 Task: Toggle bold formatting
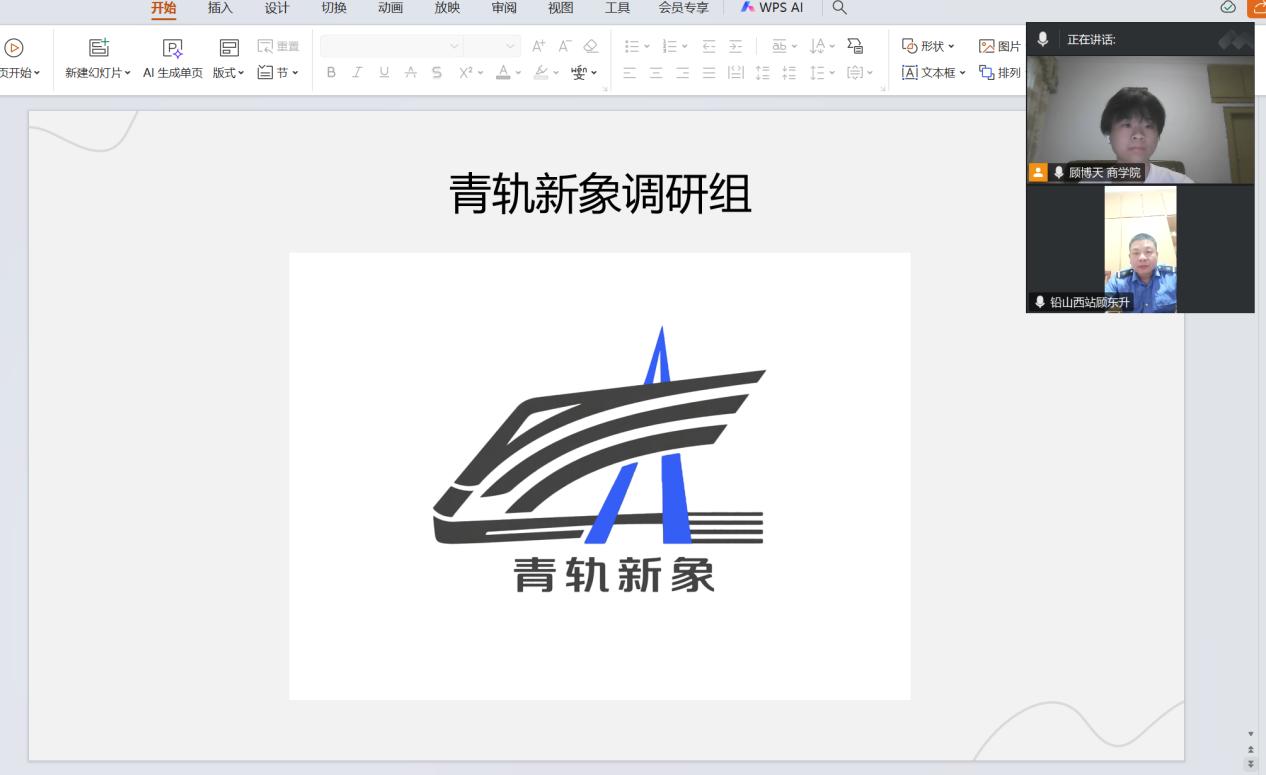click(331, 72)
